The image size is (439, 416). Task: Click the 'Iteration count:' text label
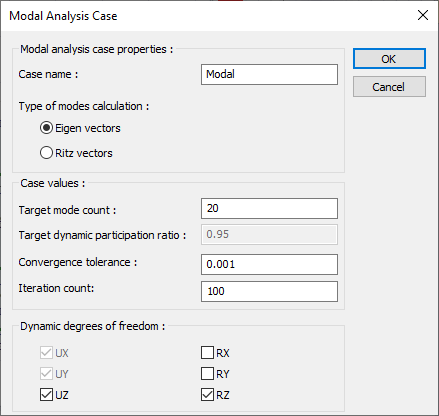56,288
